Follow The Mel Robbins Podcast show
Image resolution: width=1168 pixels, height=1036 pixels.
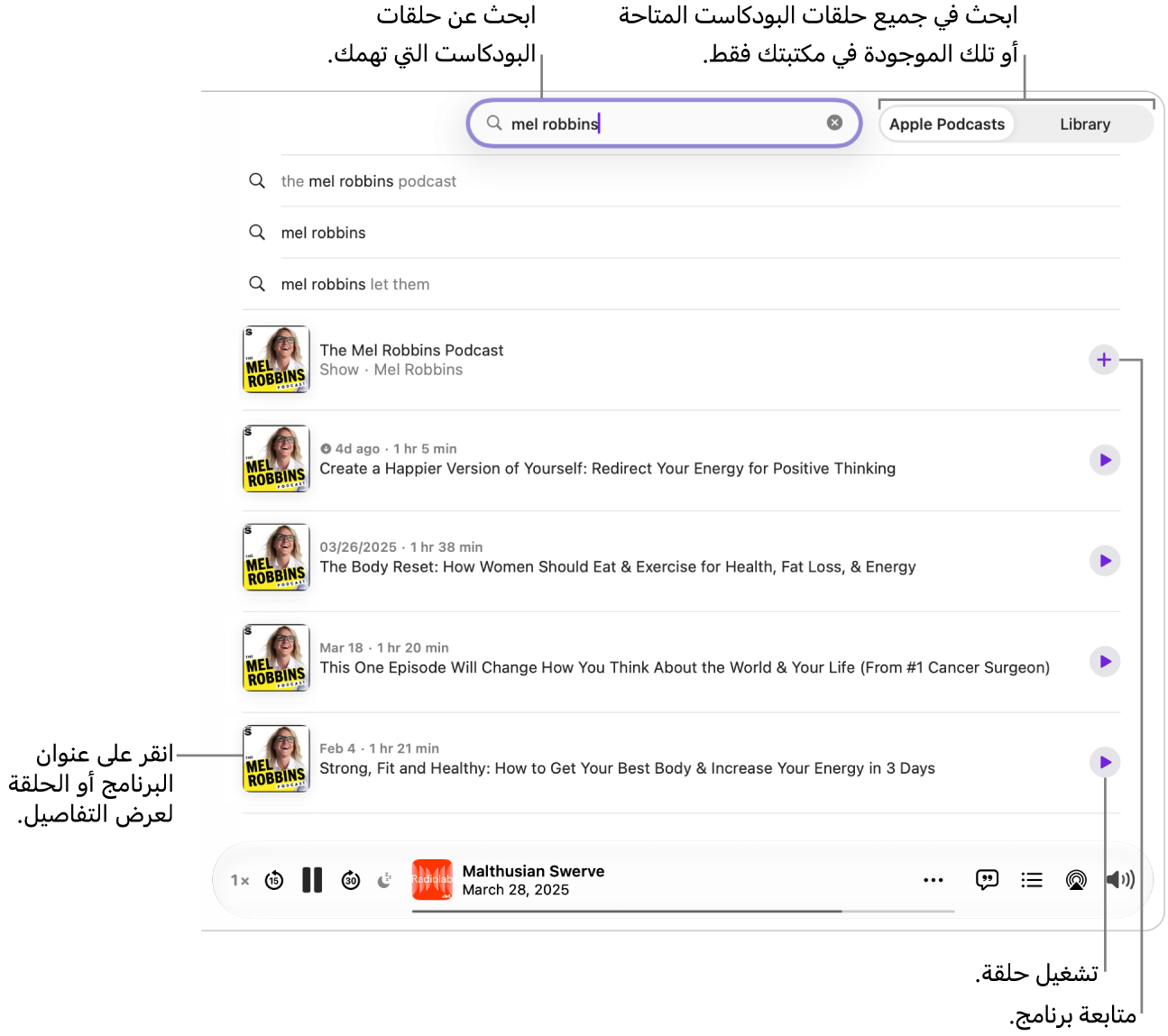(1104, 360)
